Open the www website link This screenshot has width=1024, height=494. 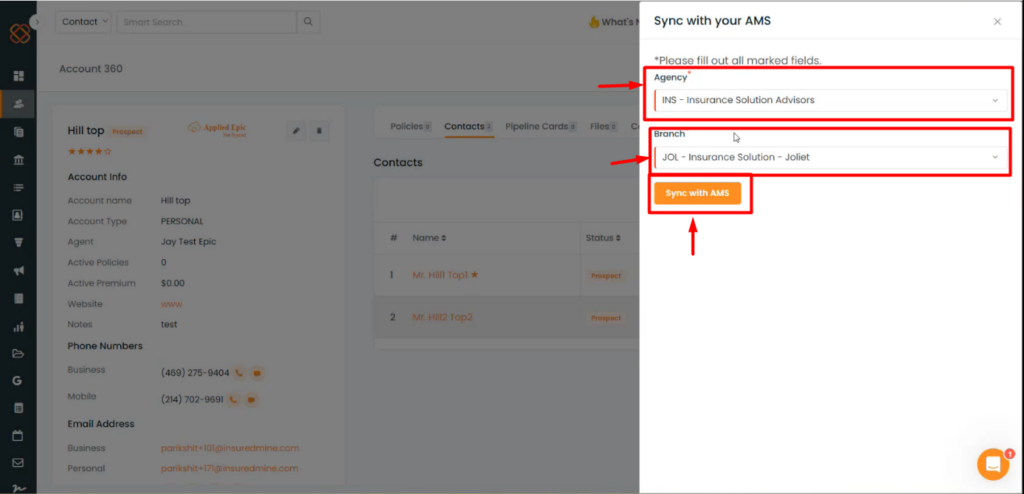pyautogui.click(x=172, y=304)
